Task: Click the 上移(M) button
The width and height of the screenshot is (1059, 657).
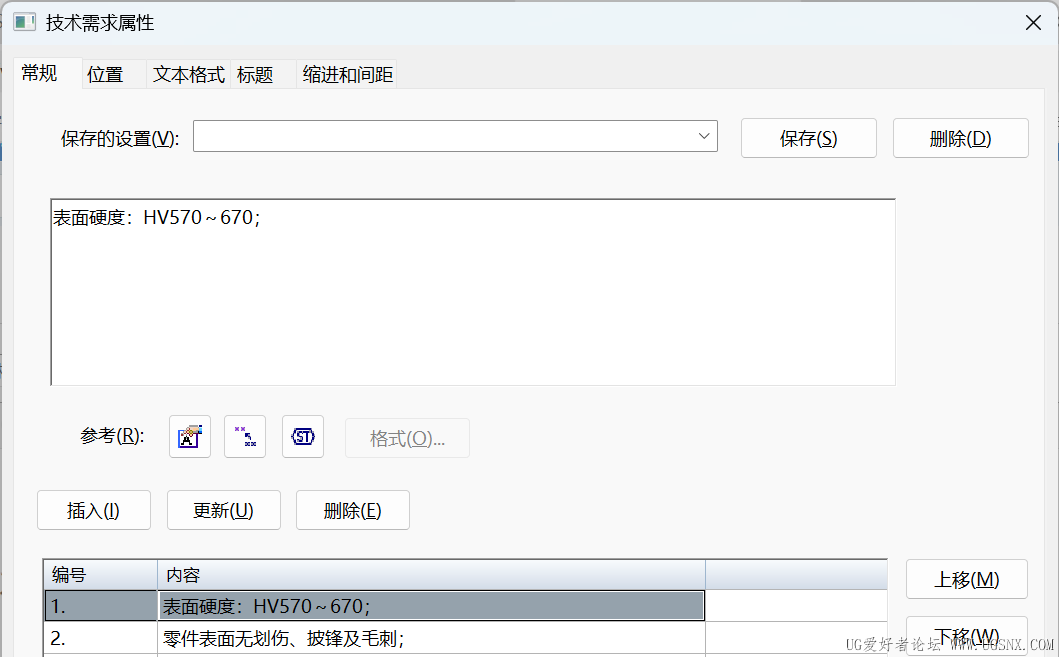Action: pos(966,579)
